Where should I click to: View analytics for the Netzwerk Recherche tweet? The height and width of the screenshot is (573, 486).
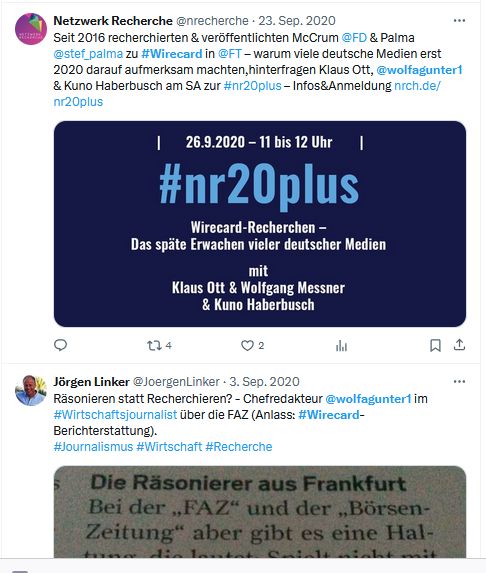341,345
